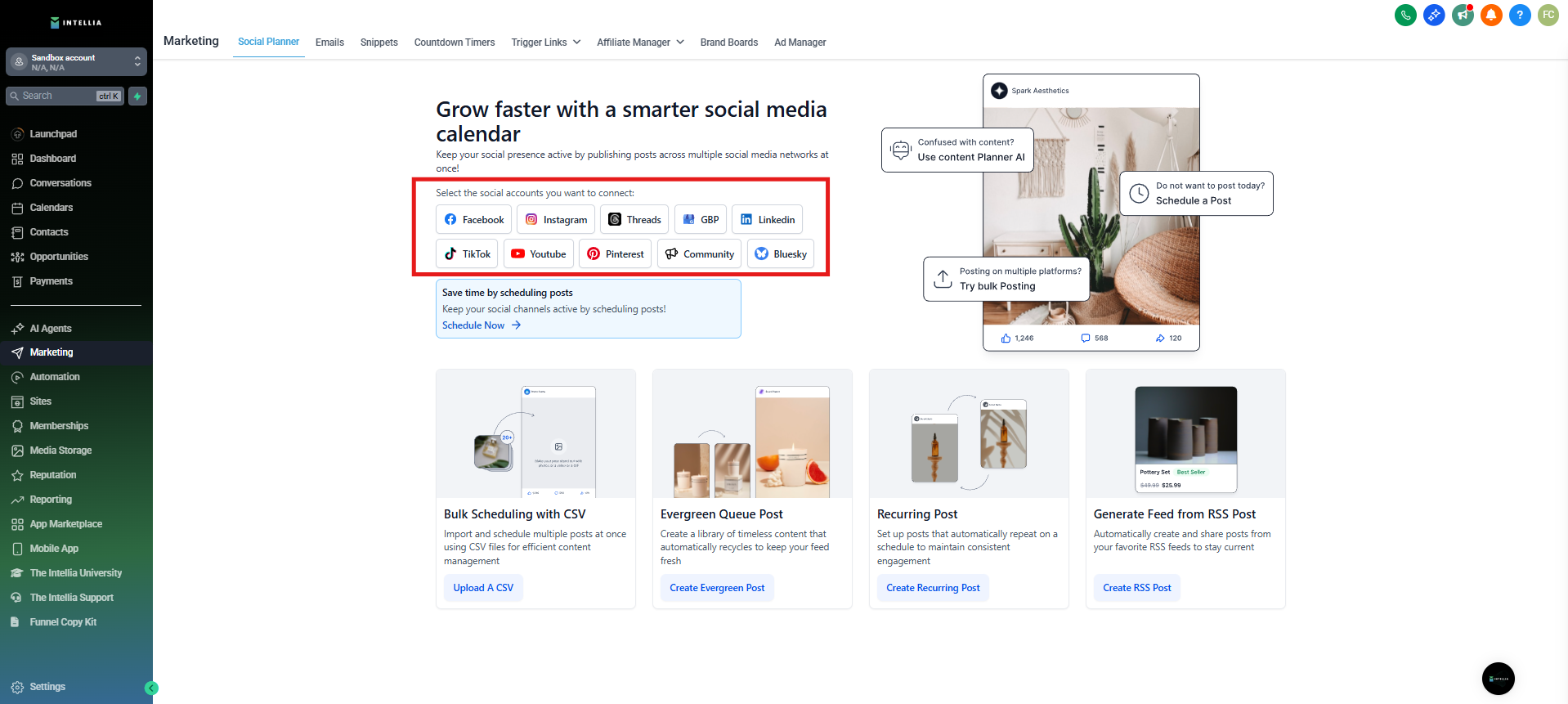Switch to the Emails tab
This screenshot has height=704, width=1568.
pos(329,43)
